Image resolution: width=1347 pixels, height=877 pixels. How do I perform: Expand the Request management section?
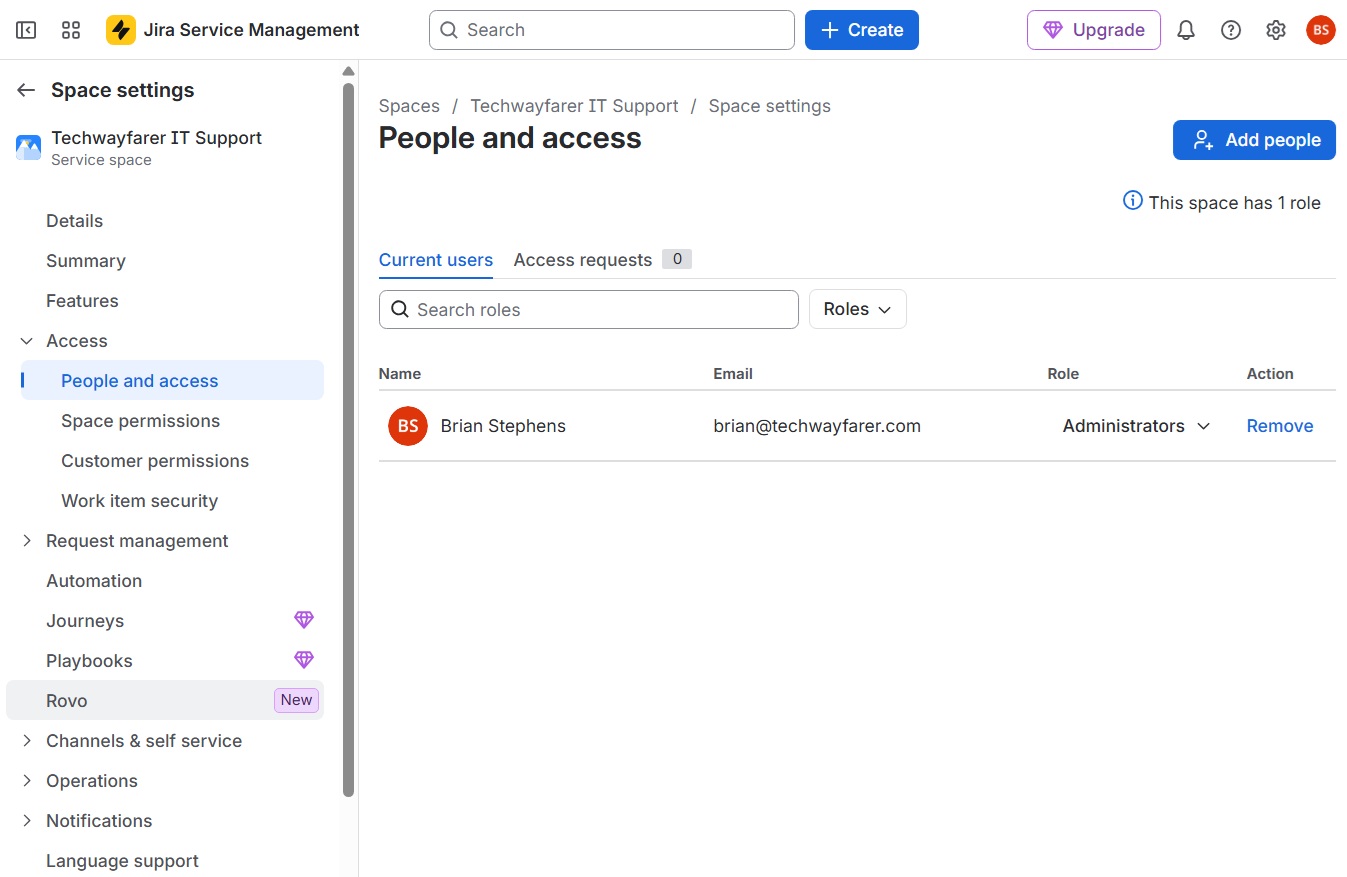tap(27, 541)
